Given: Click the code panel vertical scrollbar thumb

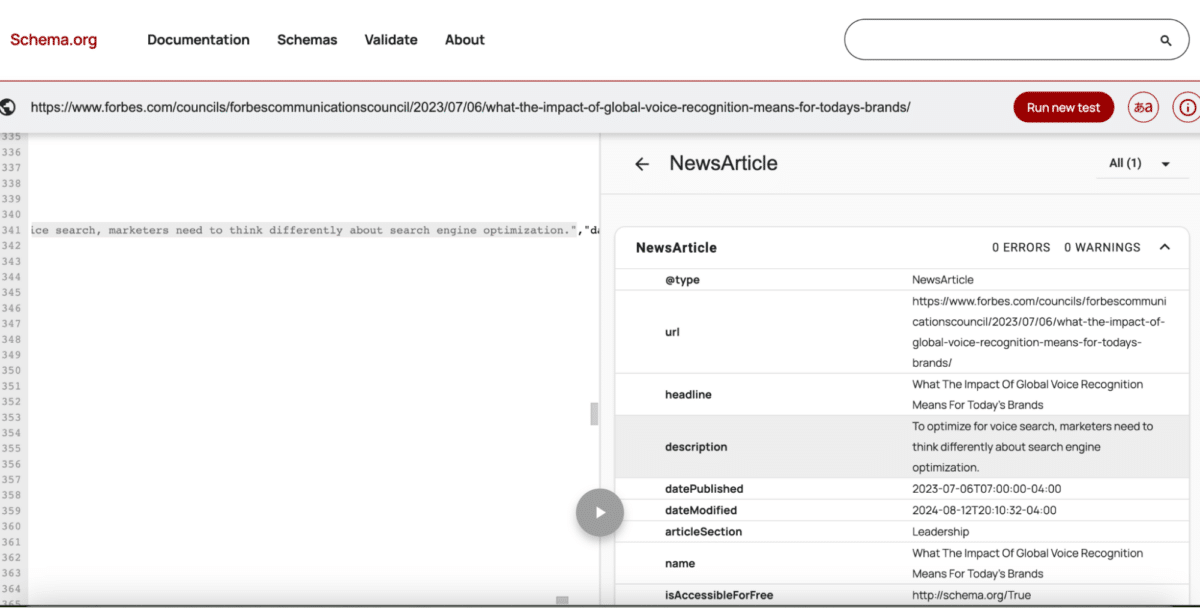Looking at the screenshot, I should 594,413.
